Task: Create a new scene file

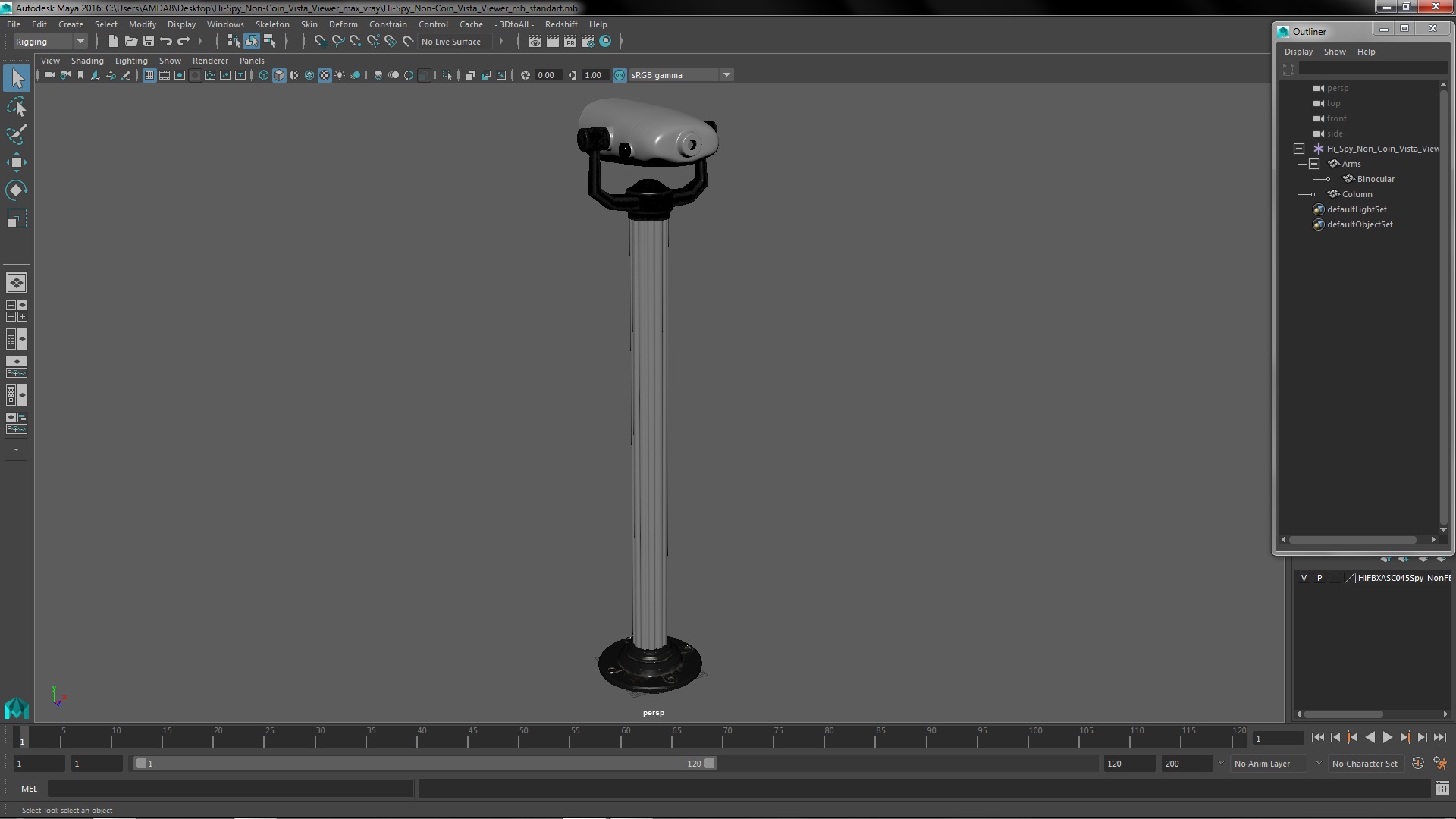Action: click(x=114, y=42)
